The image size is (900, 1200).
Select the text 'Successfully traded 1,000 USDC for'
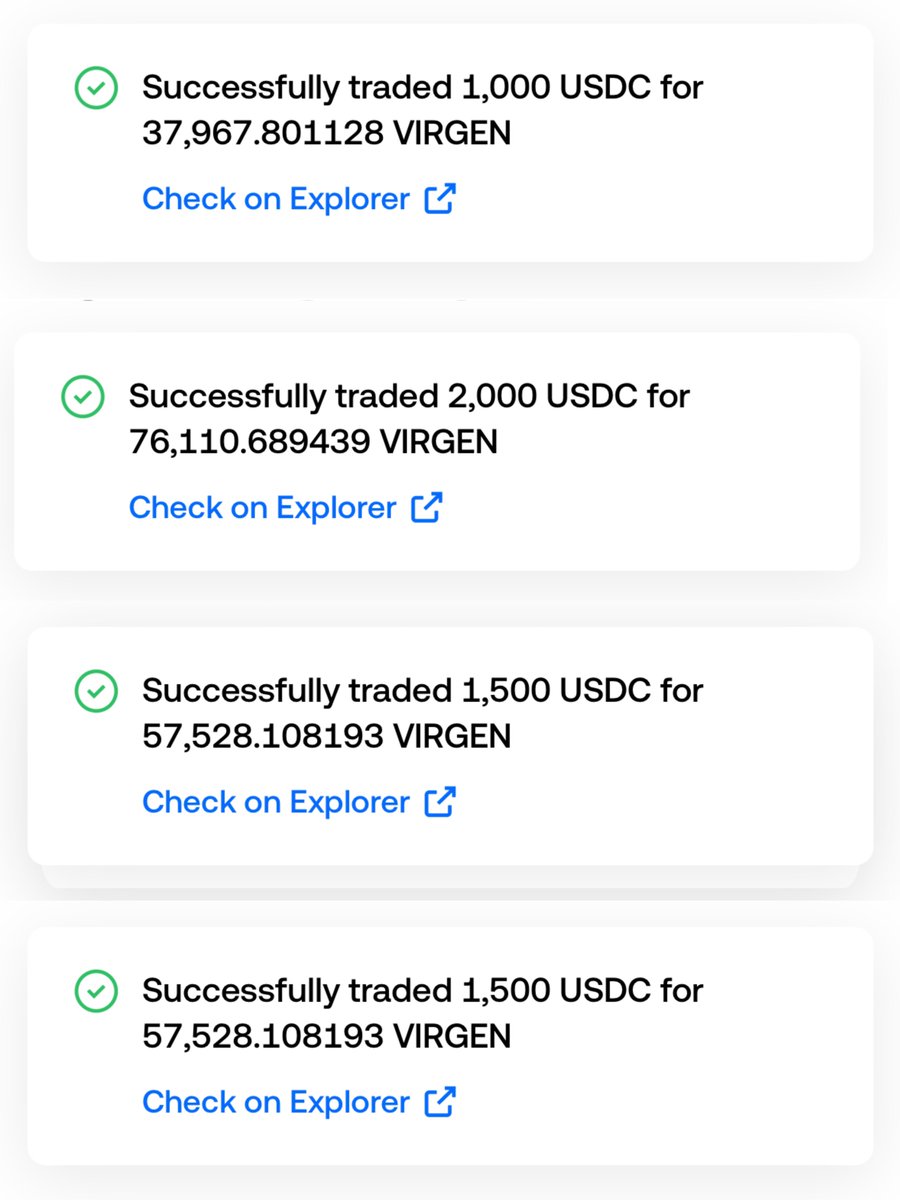click(x=423, y=88)
